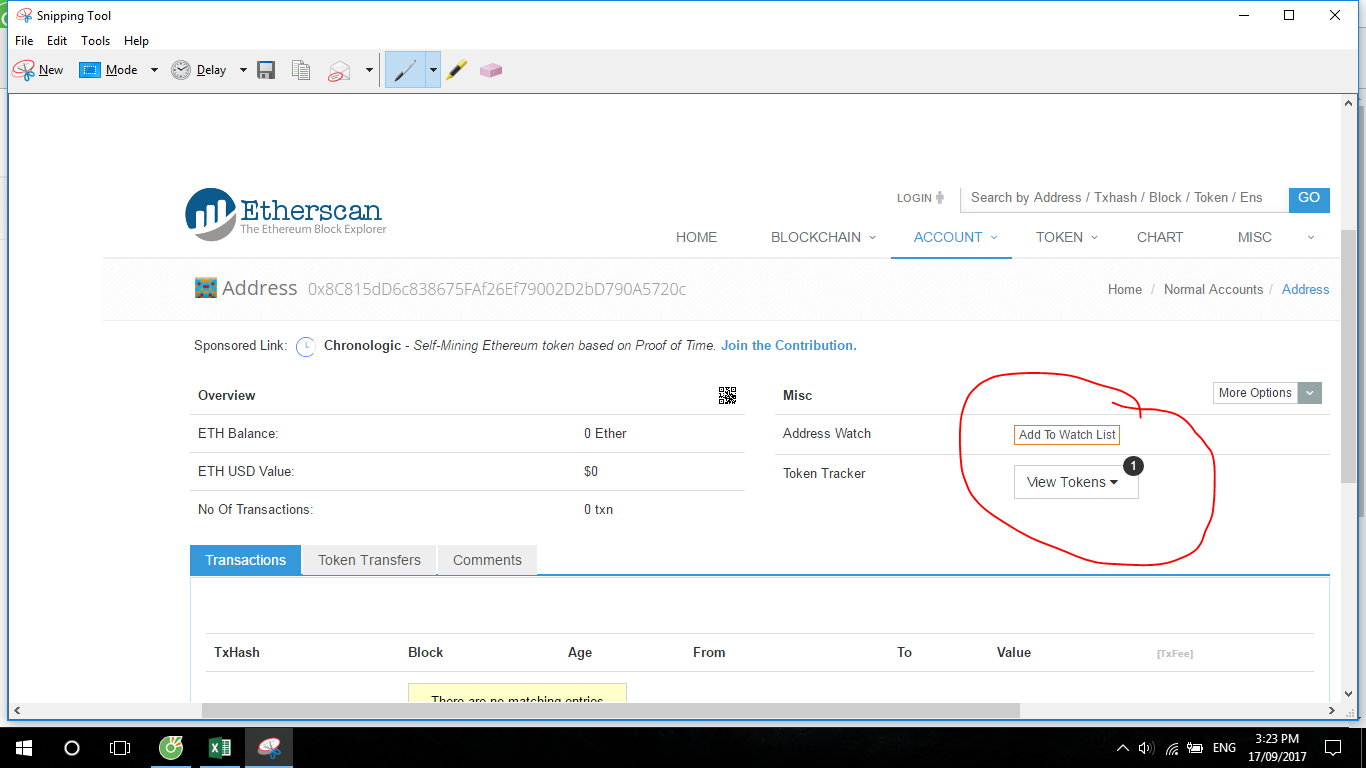The image size is (1366, 768).
Task: Click the Add To Watch List button
Action: [x=1067, y=435]
